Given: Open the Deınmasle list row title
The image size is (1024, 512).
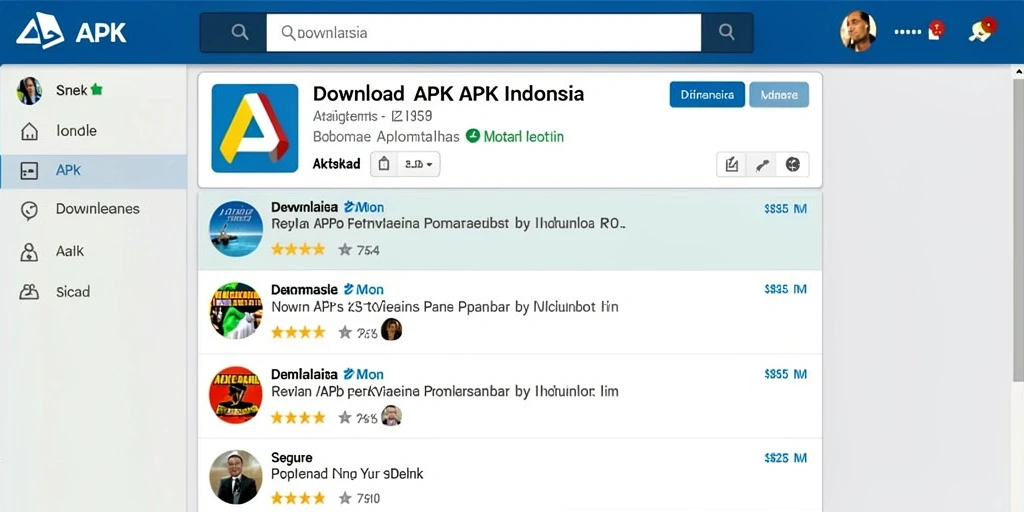Looking at the screenshot, I should point(304,289).
